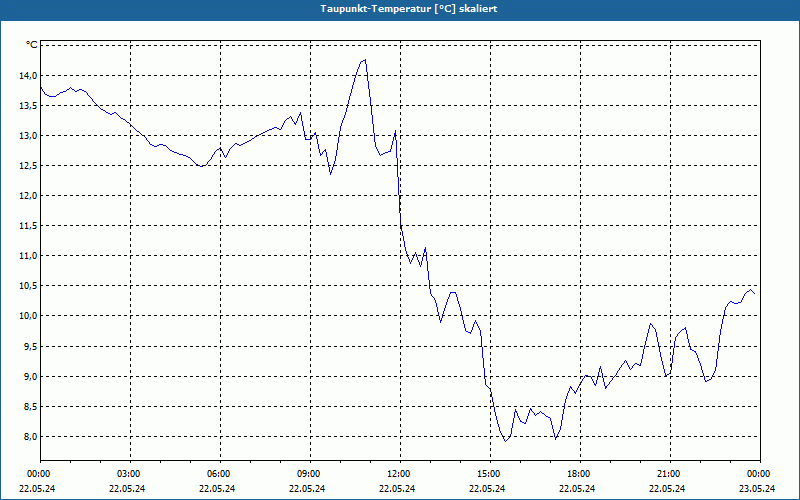
Task: Click the 23.05.24 date label
Action: pyautogui.click(x=758, y=488)
